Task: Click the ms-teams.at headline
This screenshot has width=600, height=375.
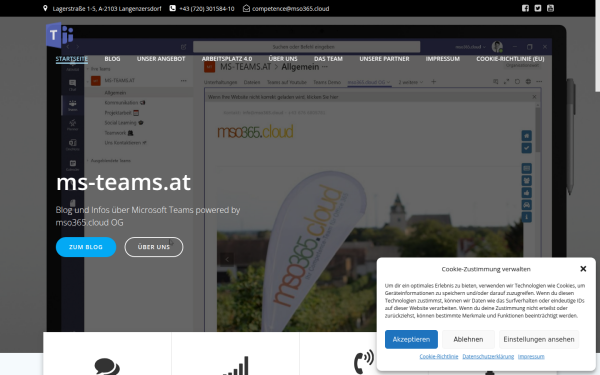Action: [x=123, y=182]
